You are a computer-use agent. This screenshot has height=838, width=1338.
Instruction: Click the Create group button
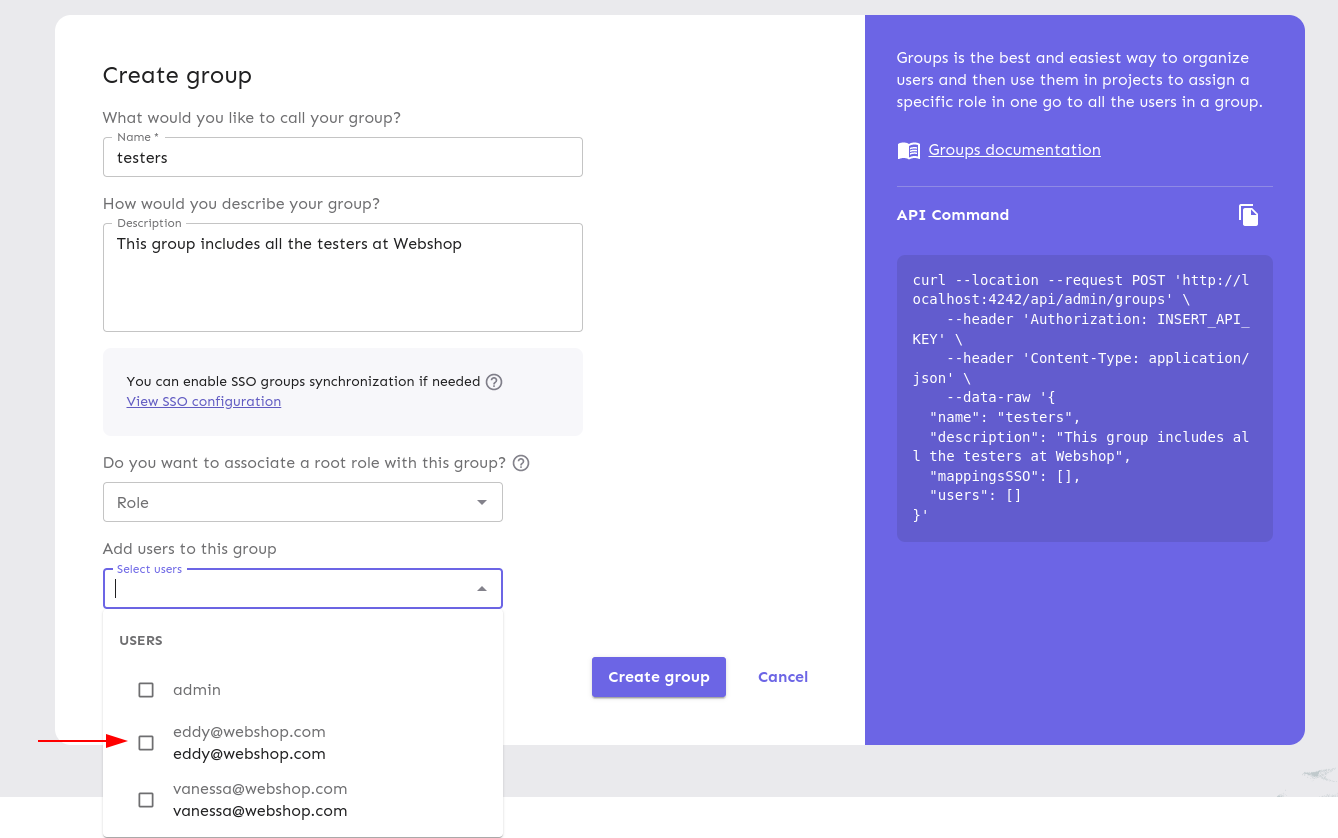pyautogui.click(x=658, y=677)
